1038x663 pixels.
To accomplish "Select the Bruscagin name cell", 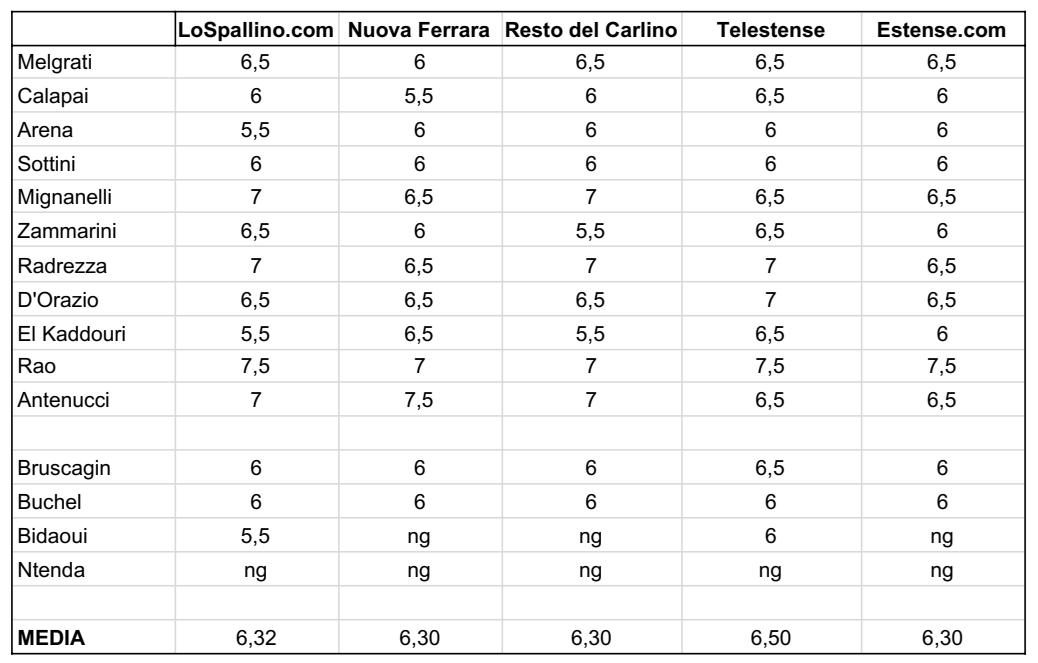I will coord(93,468).
